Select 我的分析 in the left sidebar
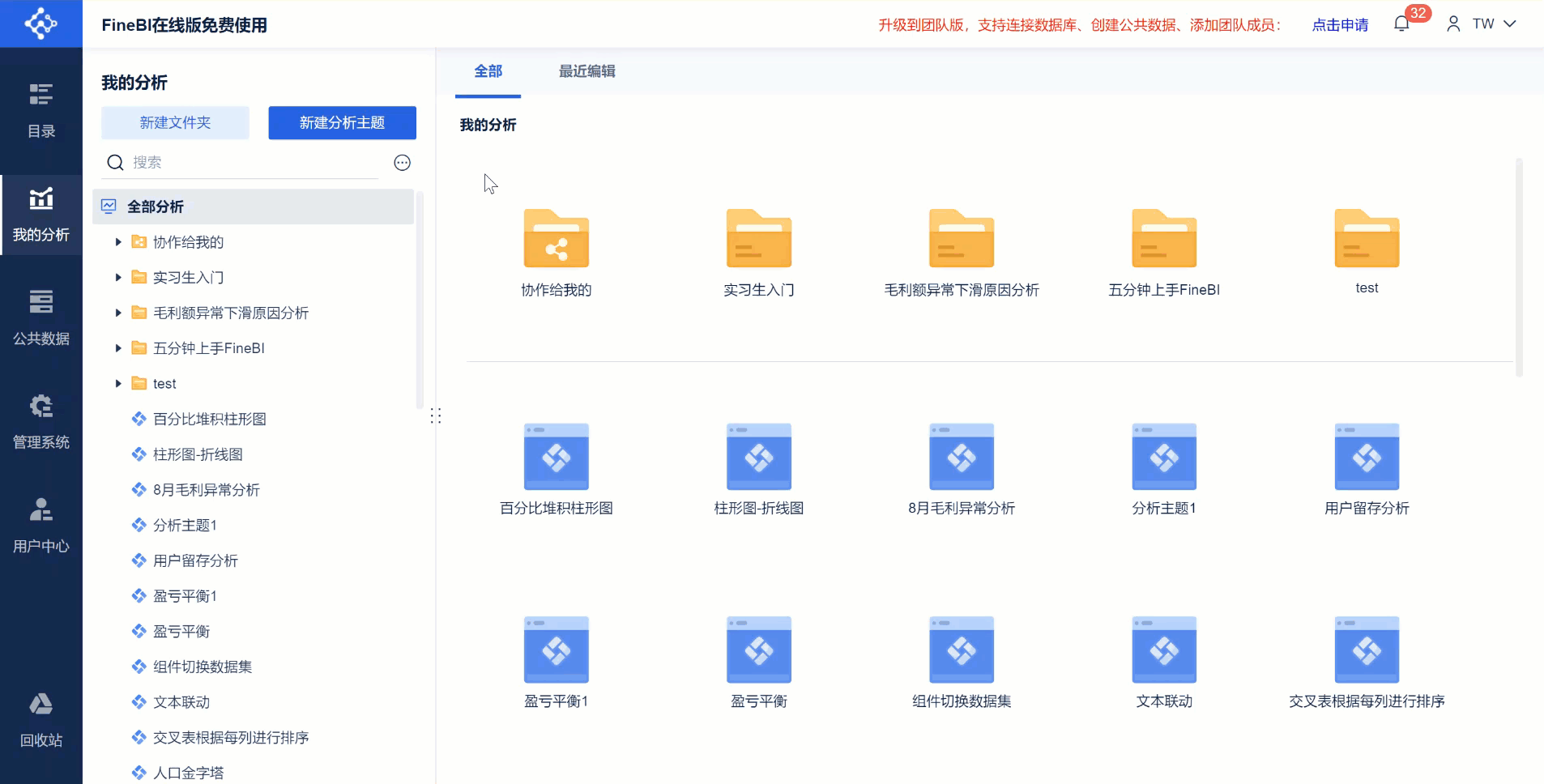 41,215
